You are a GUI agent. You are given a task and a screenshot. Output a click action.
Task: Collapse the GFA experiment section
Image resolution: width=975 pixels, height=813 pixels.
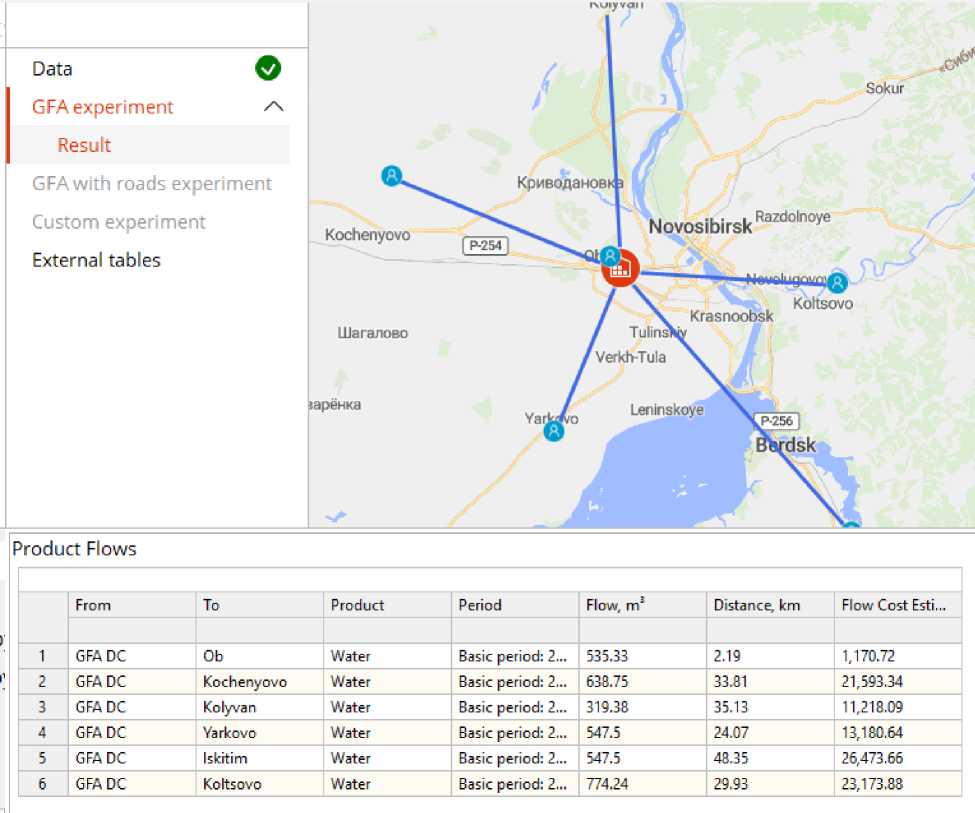pos(273,107)
